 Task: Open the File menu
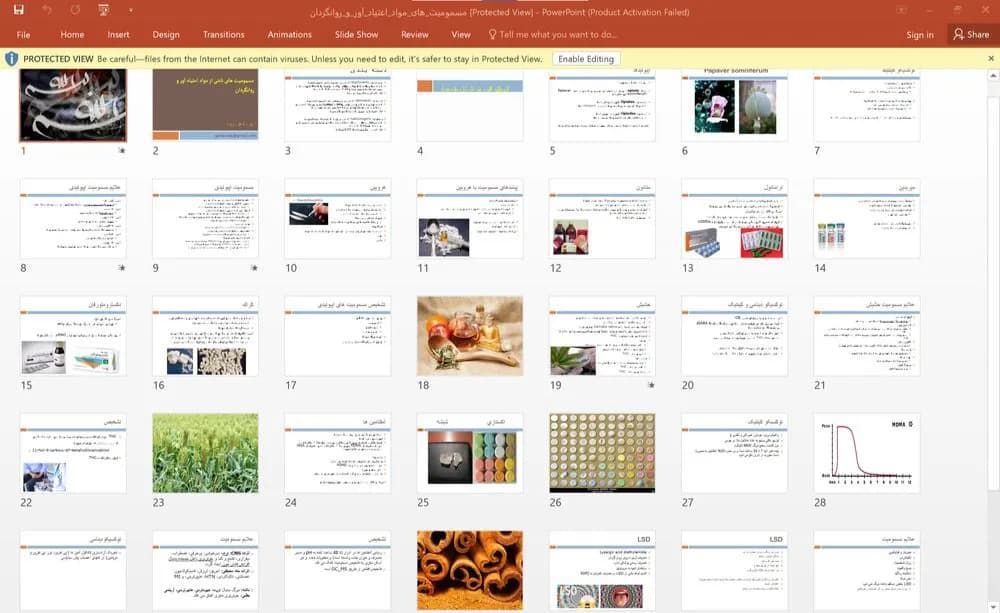click(x=24, y=34)
